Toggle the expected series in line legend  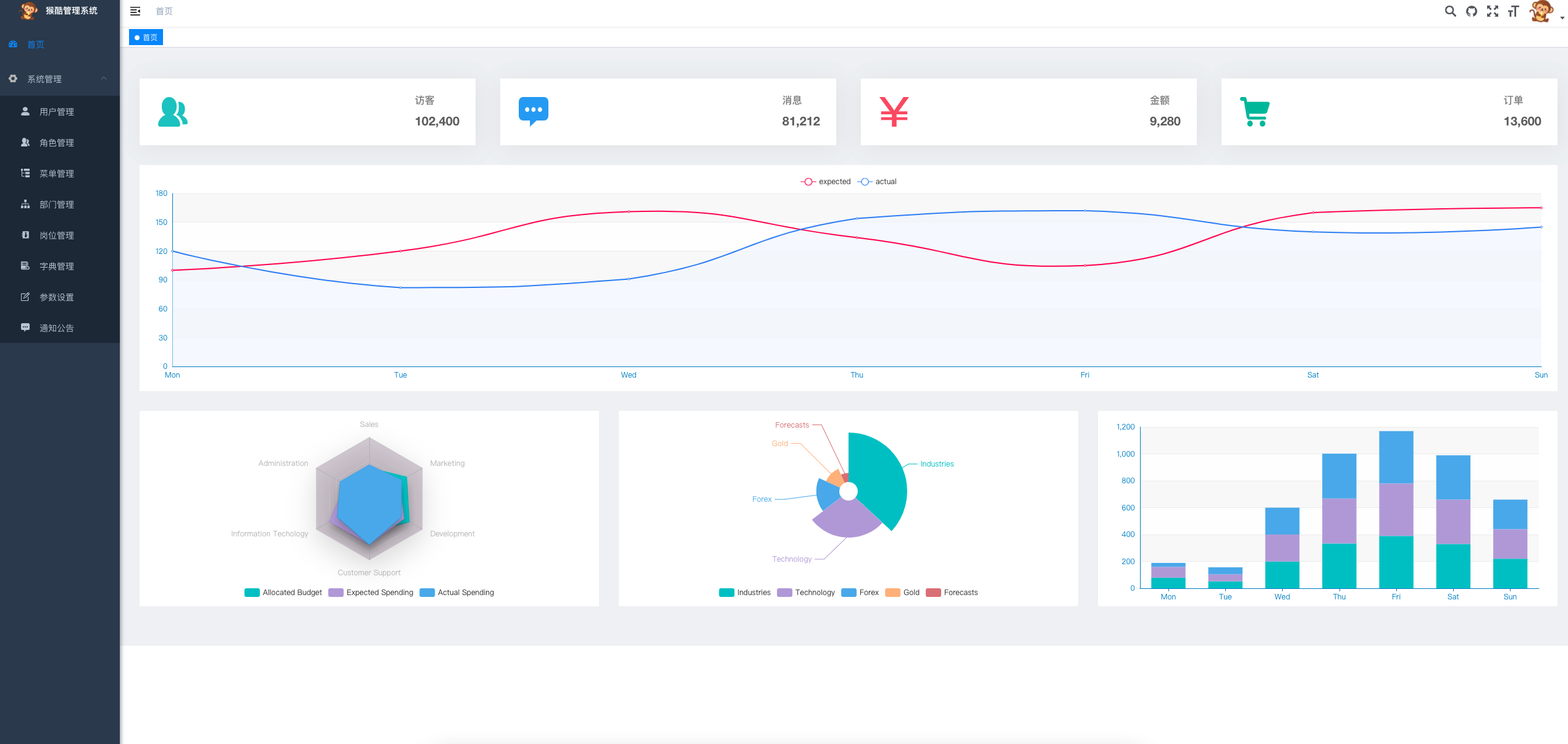(x=826, y=182)
